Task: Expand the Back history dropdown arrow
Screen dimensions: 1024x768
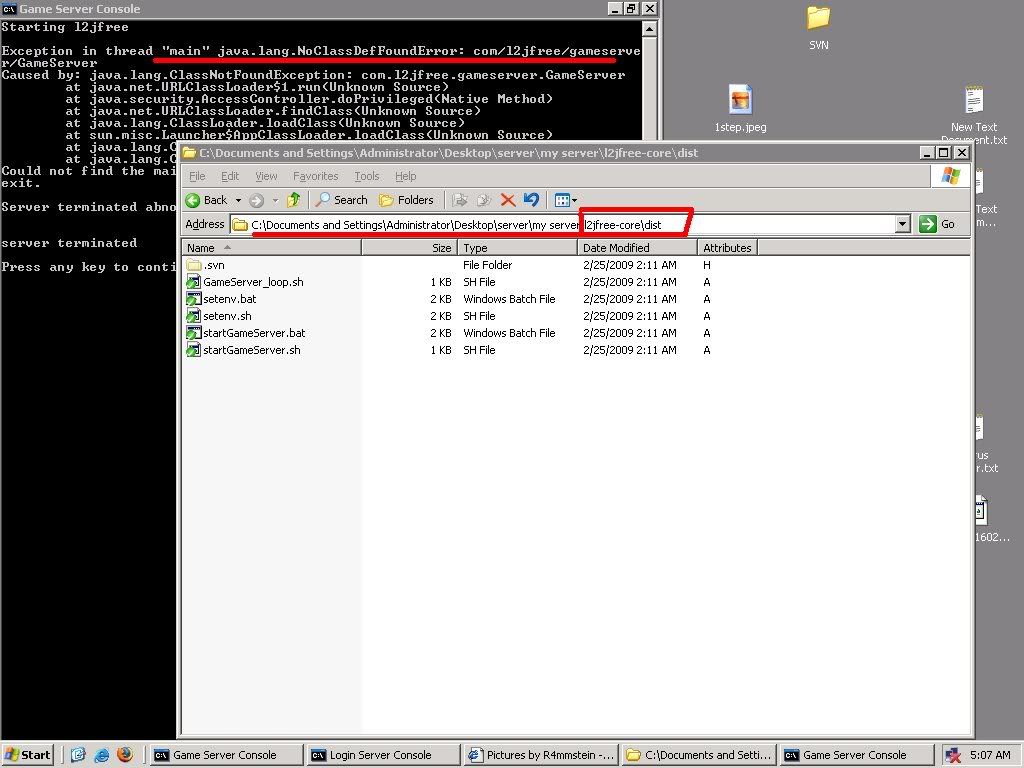Action: (237, 200)
